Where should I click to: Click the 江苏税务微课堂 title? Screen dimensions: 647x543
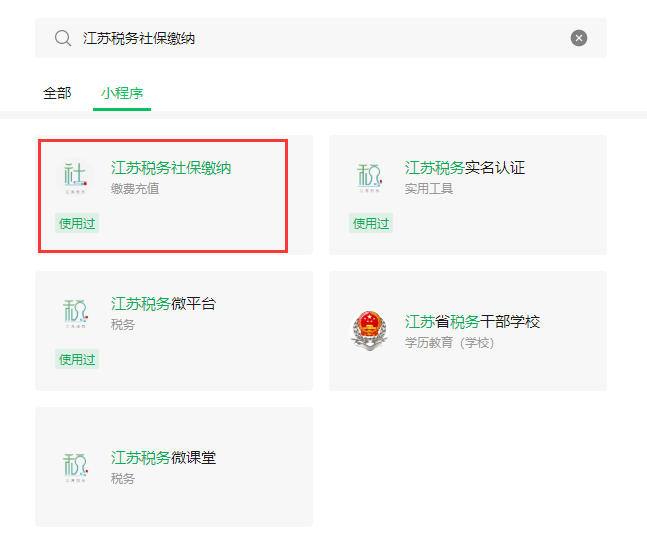[163, 458]
